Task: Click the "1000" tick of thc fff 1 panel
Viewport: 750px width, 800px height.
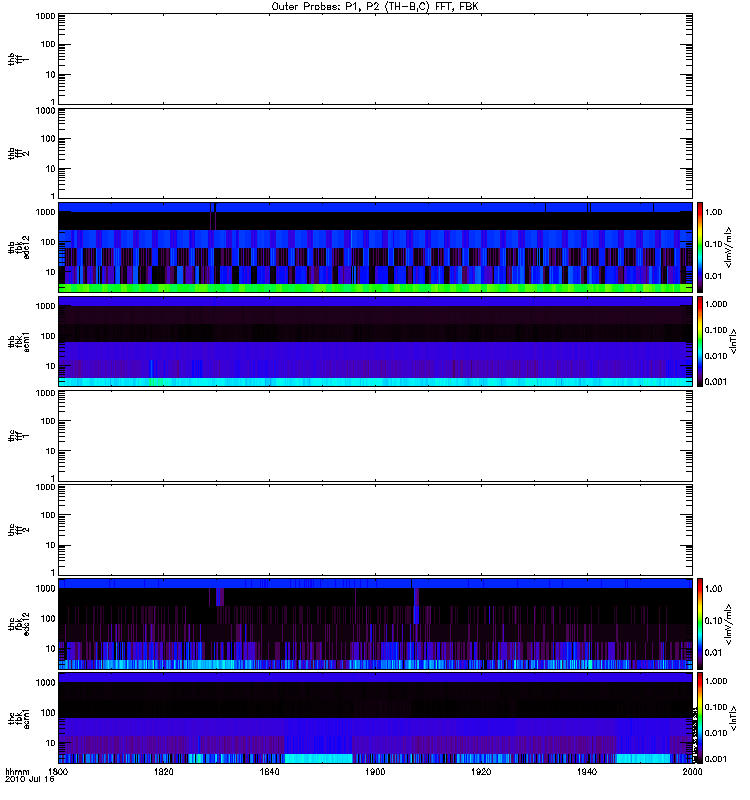Action: point(45,393)
